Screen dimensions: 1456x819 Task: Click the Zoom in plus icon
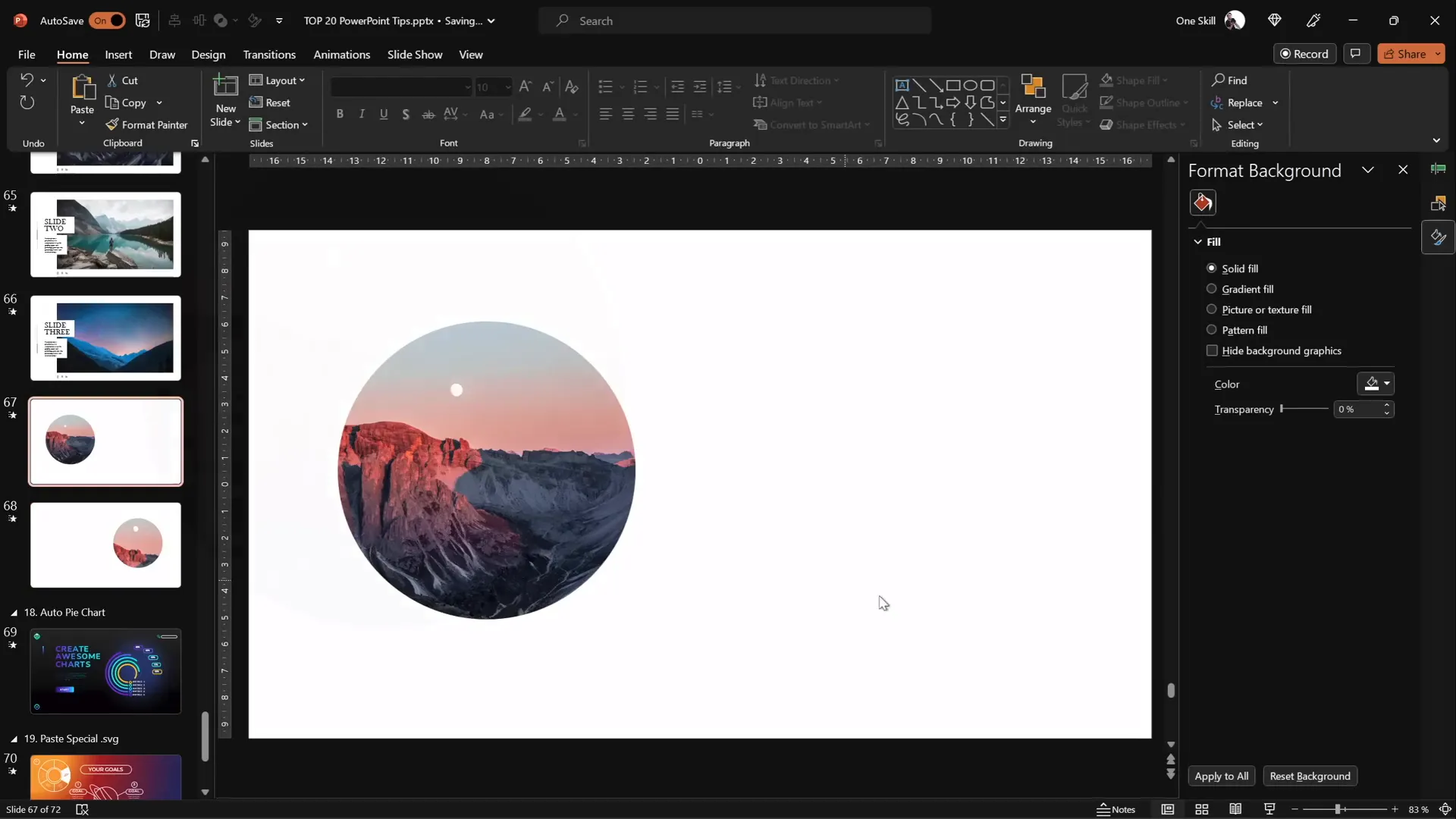pos(1395,809)
